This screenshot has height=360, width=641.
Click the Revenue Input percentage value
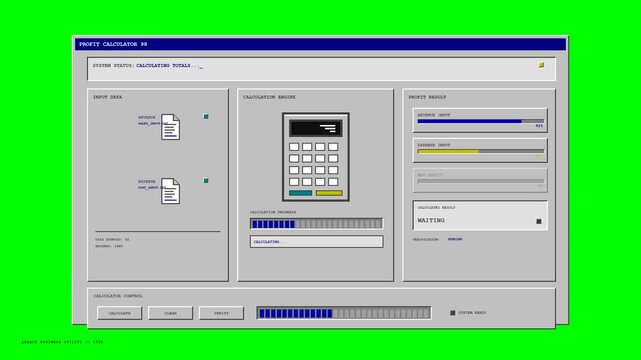click(540, 126)
